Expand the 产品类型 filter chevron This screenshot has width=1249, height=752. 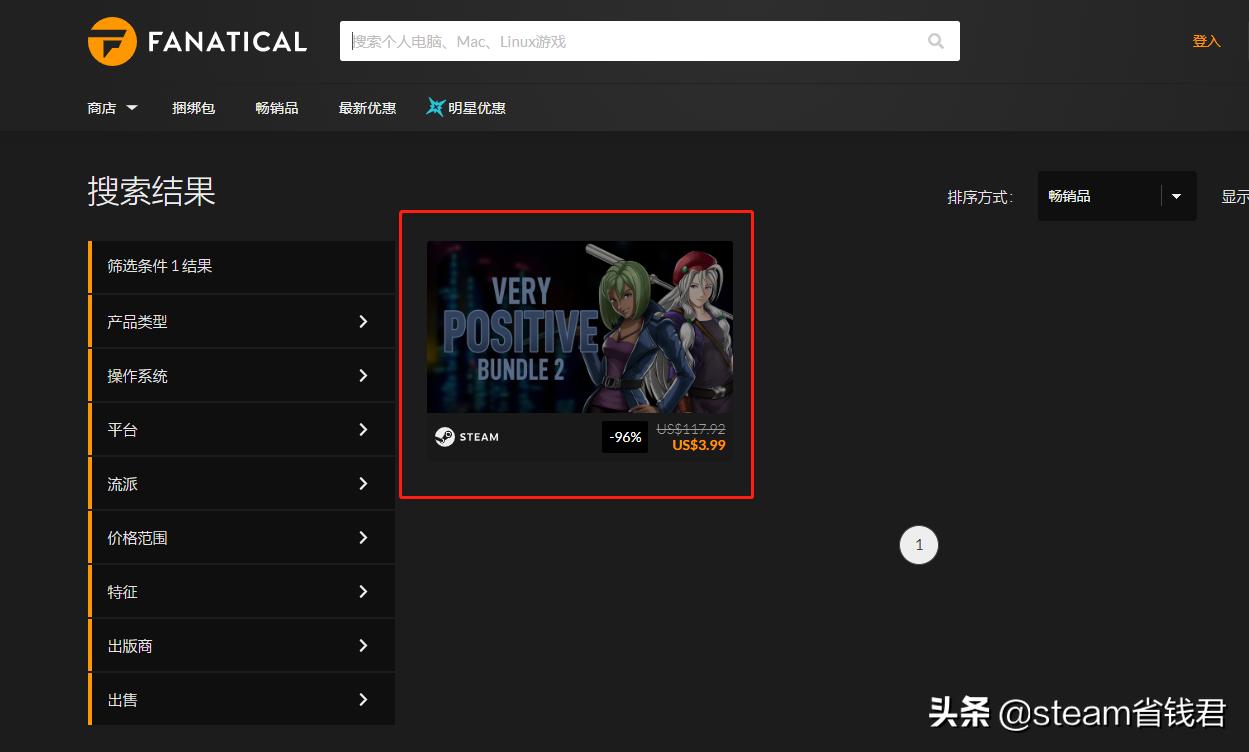tap(363, 321)
